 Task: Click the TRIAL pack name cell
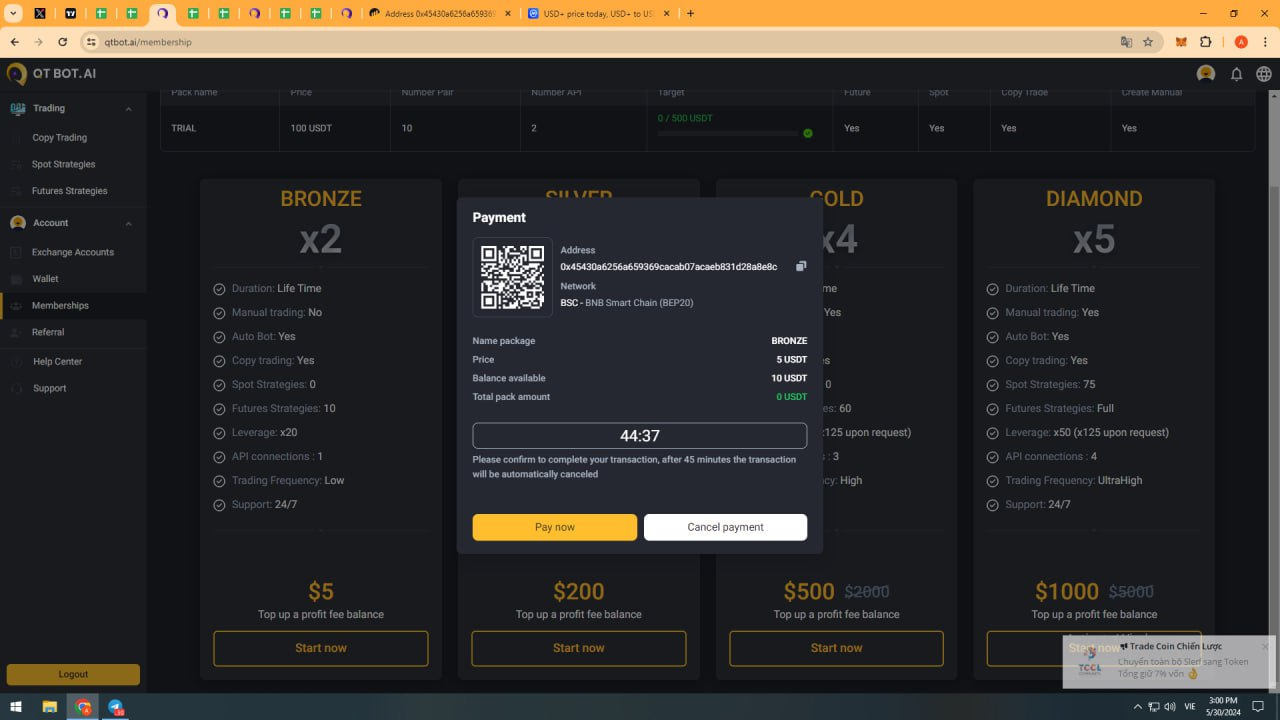[184, 128]
